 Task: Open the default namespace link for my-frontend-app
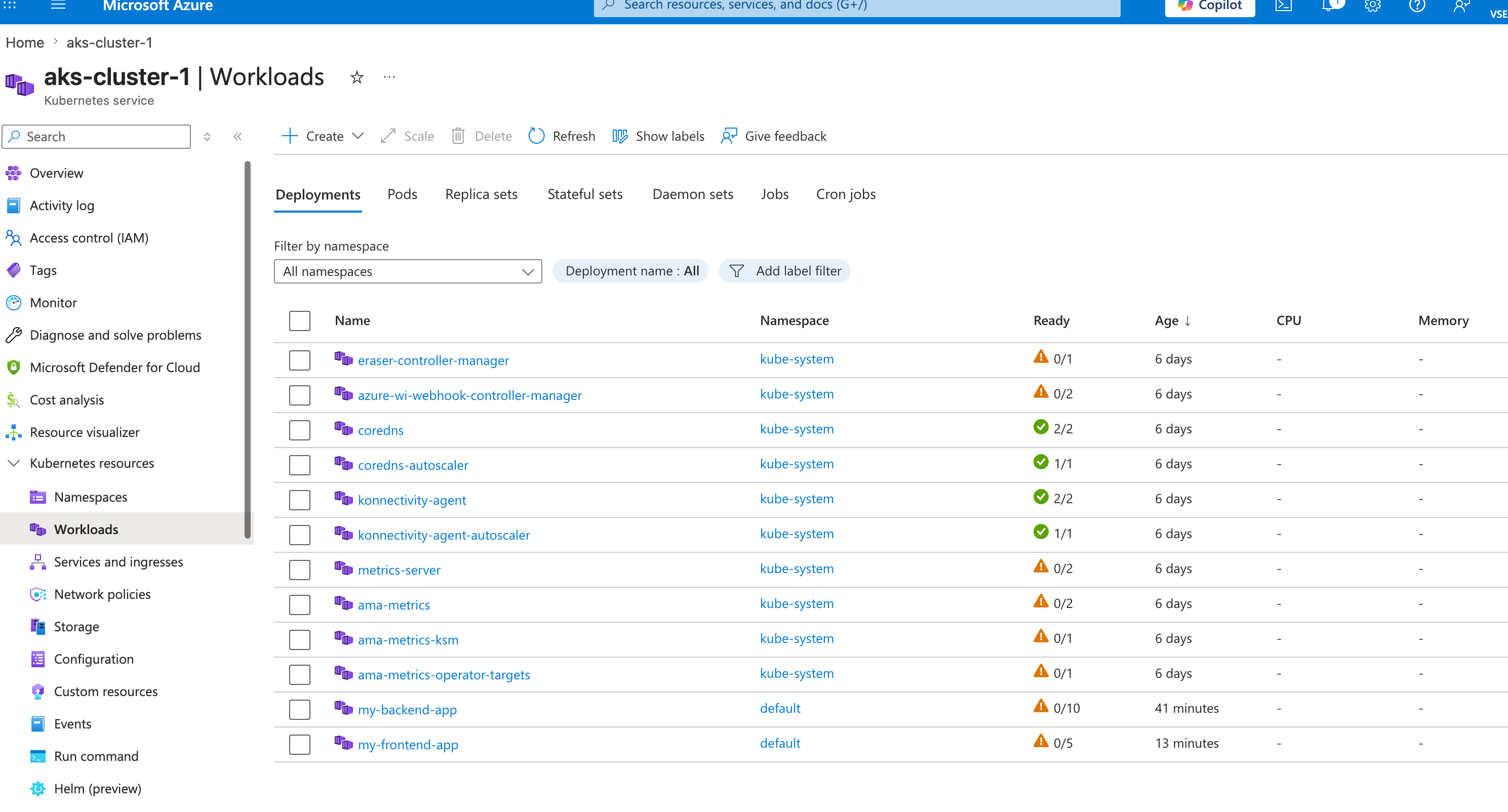780,743
